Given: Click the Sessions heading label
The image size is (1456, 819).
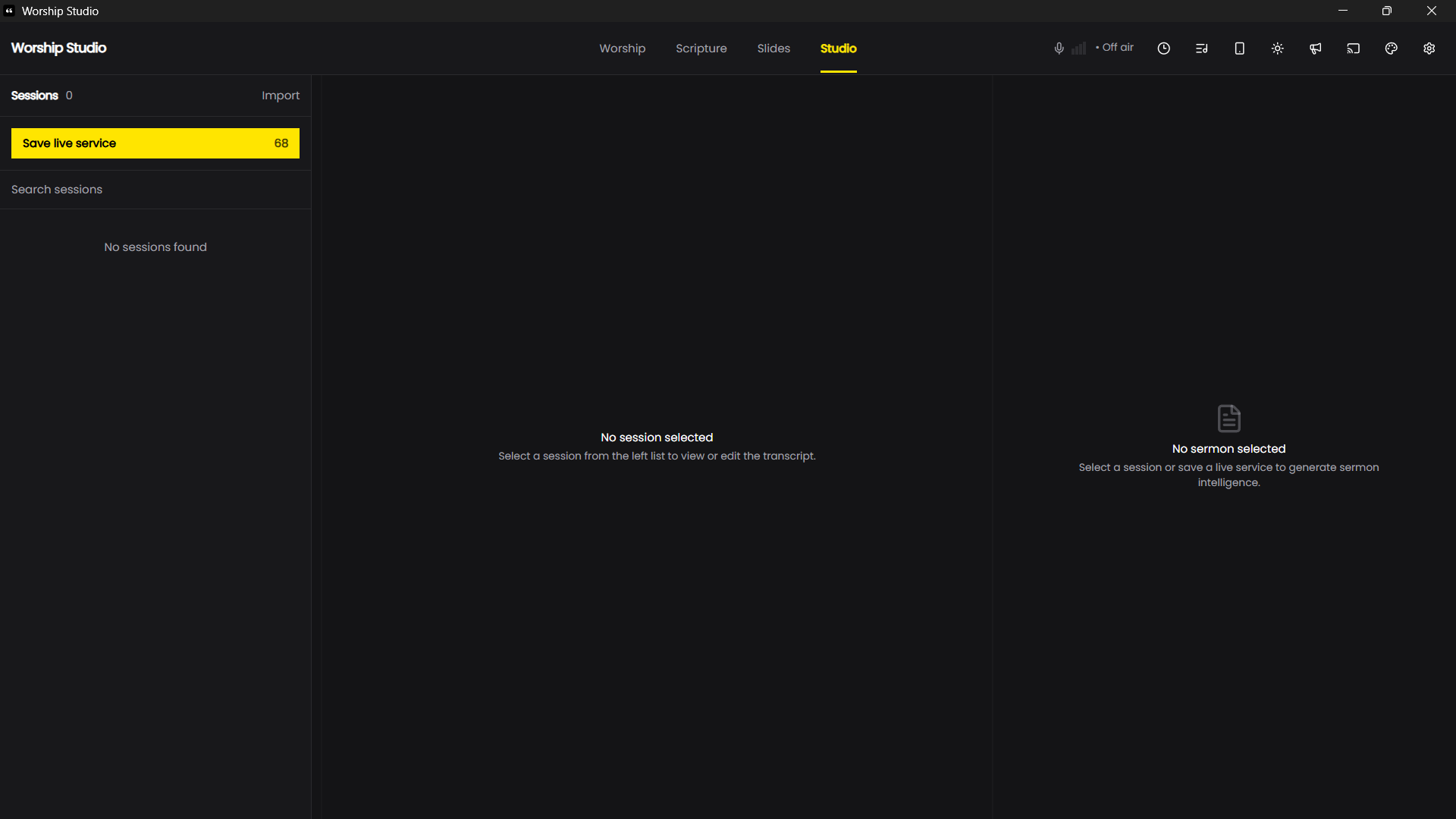Looking at the screenshot, I should click(34, 96).
